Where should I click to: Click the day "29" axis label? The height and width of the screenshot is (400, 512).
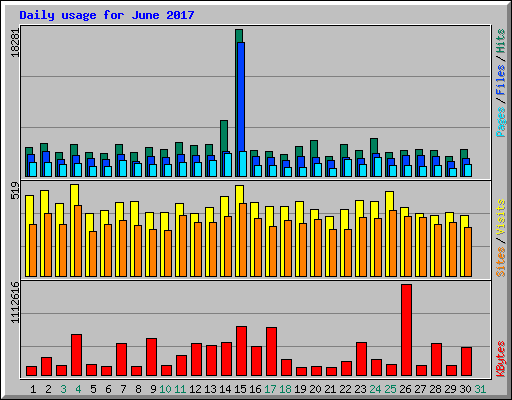pos(450,389)
